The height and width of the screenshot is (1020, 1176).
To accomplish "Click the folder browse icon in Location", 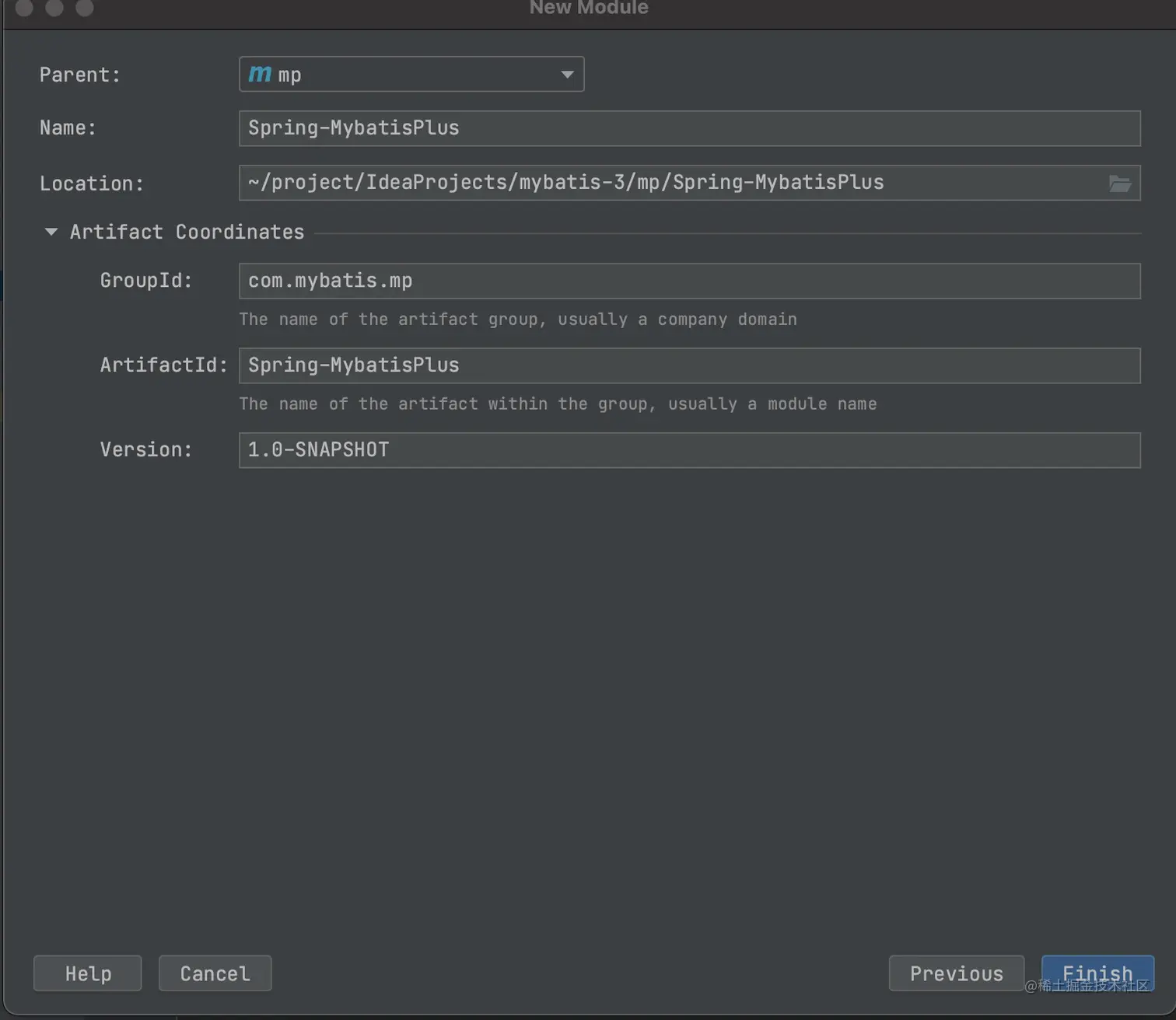I will point(1119,183).
